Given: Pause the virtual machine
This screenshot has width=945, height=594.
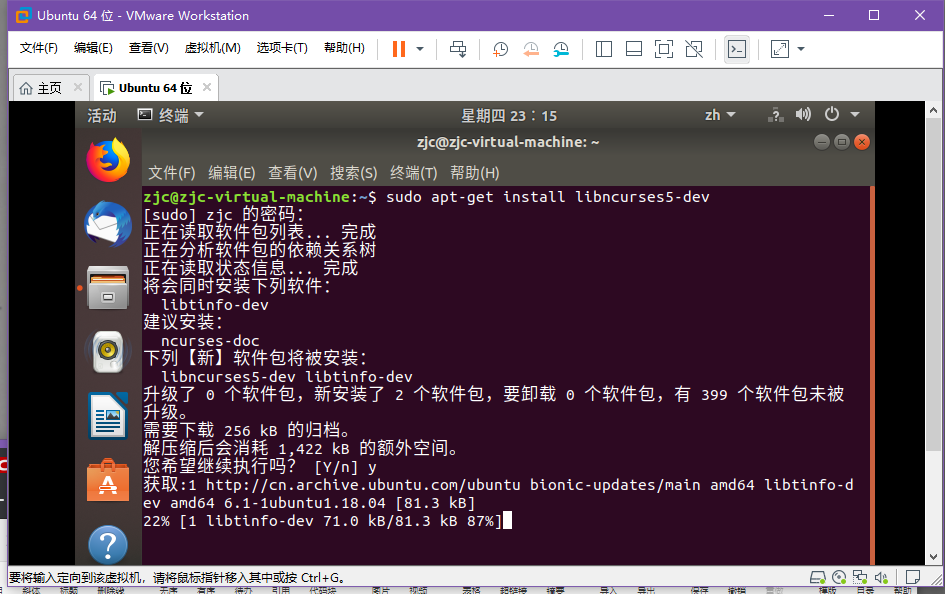Looking at the screenshot, I should 399,49.
